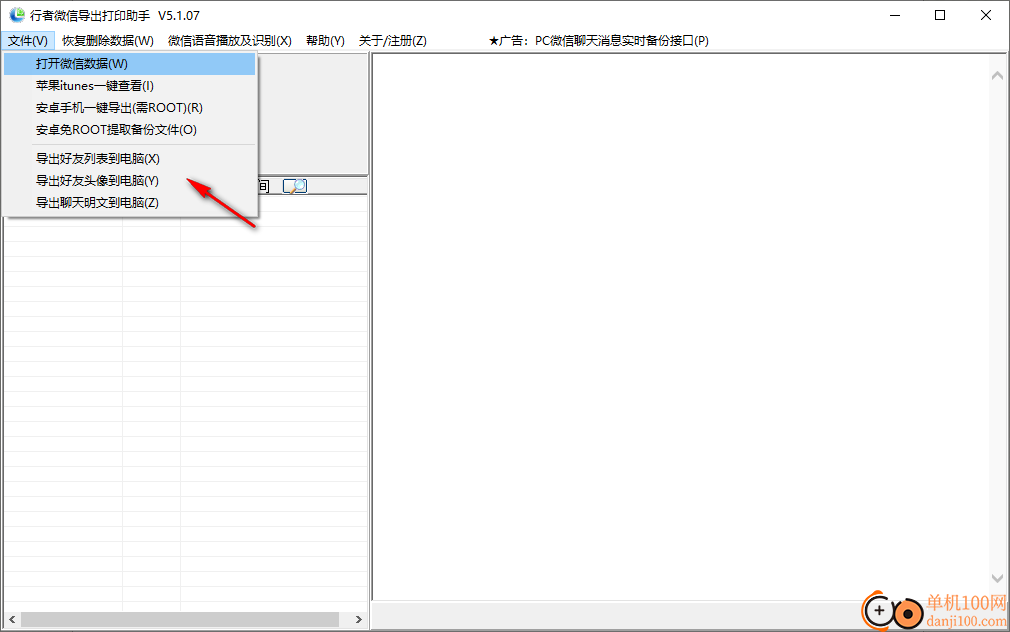Open the 帮助(Y) menu
The height and width of the screenshot is (632, 1010).
pyautogui.click(x=325, y=41)
